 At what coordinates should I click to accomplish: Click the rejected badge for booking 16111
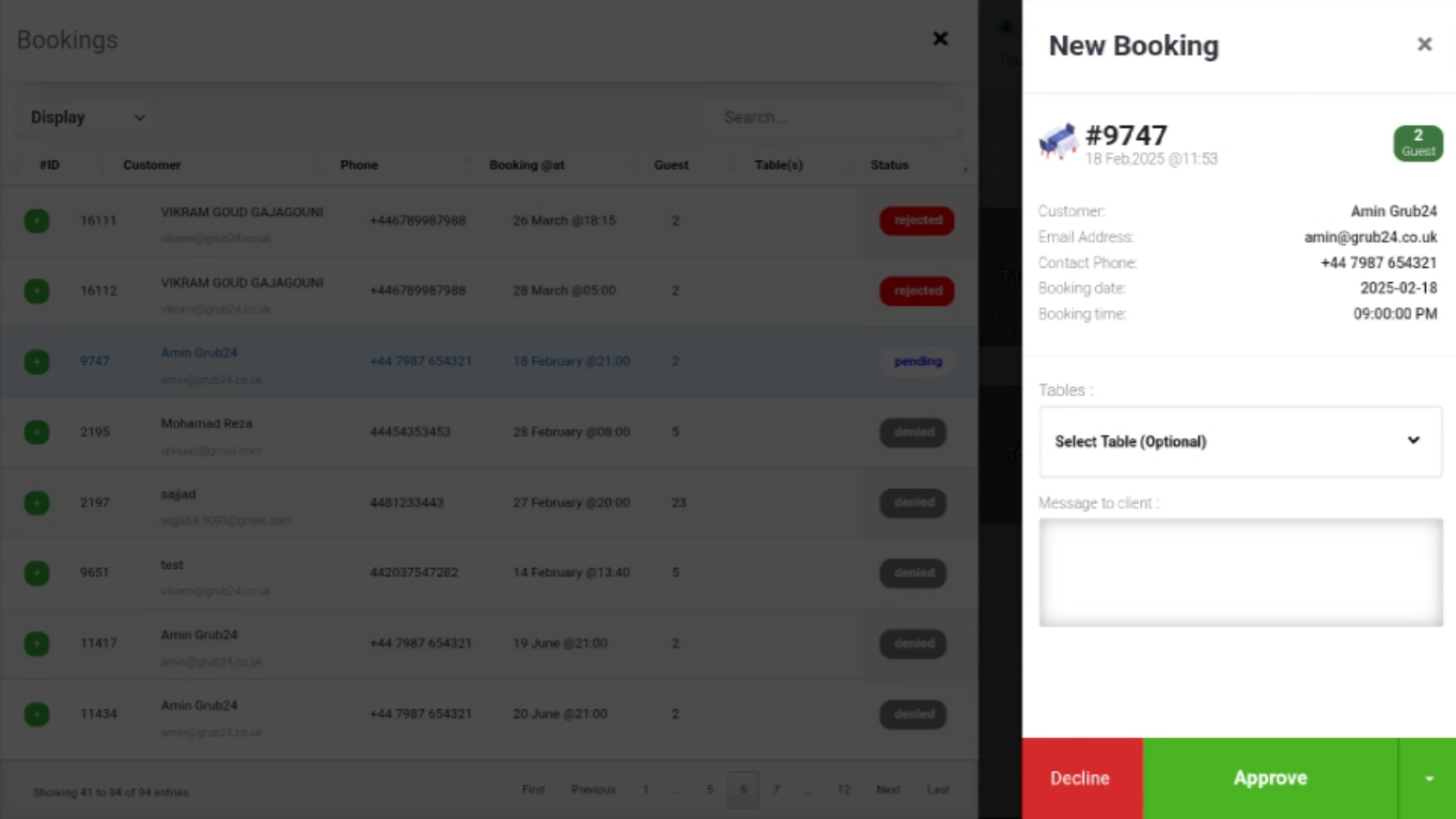[x=917, y=220]
